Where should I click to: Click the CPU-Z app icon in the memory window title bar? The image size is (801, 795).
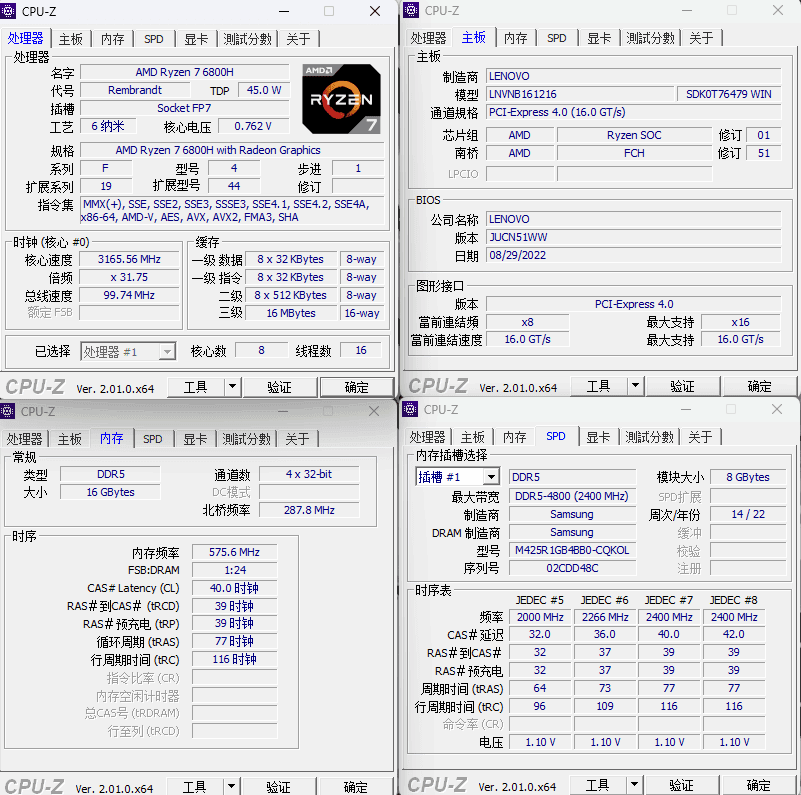click(8, 411)
